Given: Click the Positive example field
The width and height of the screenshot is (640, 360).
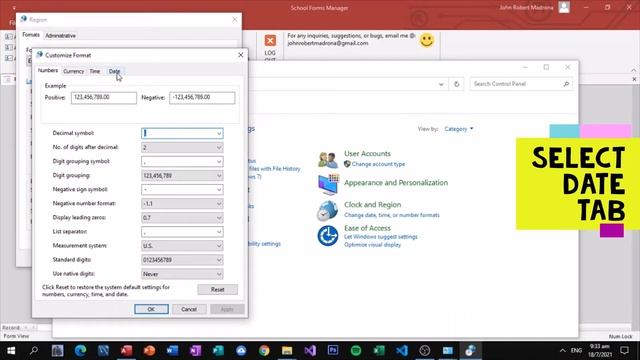Looking at the screenshot, I should [104, 98].
